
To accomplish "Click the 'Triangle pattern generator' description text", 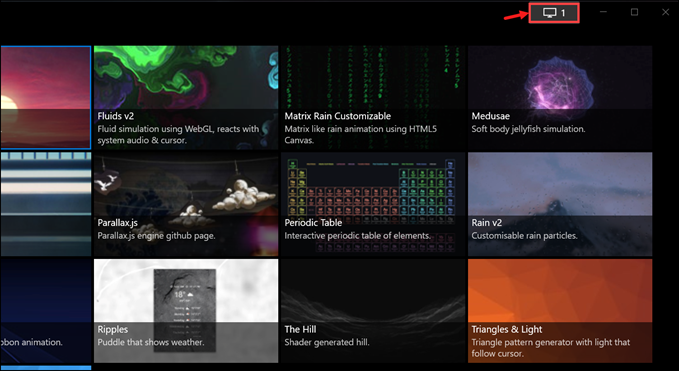I will pos(551,348).
